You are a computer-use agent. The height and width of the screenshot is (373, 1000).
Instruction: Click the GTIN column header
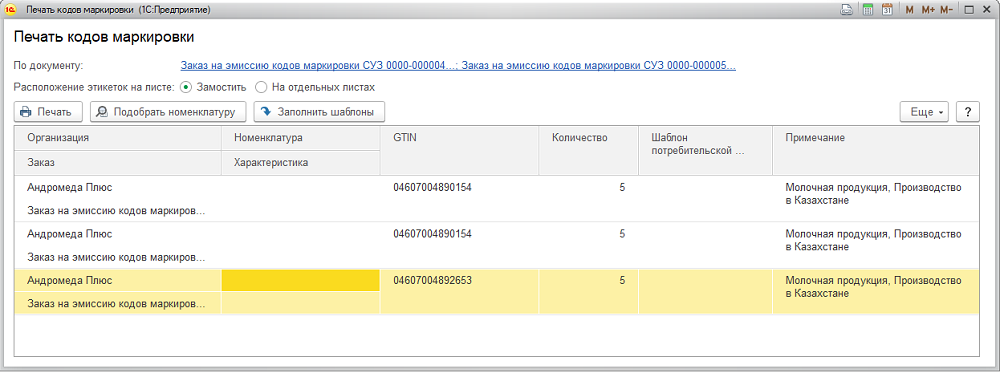(x=459, y=150)
